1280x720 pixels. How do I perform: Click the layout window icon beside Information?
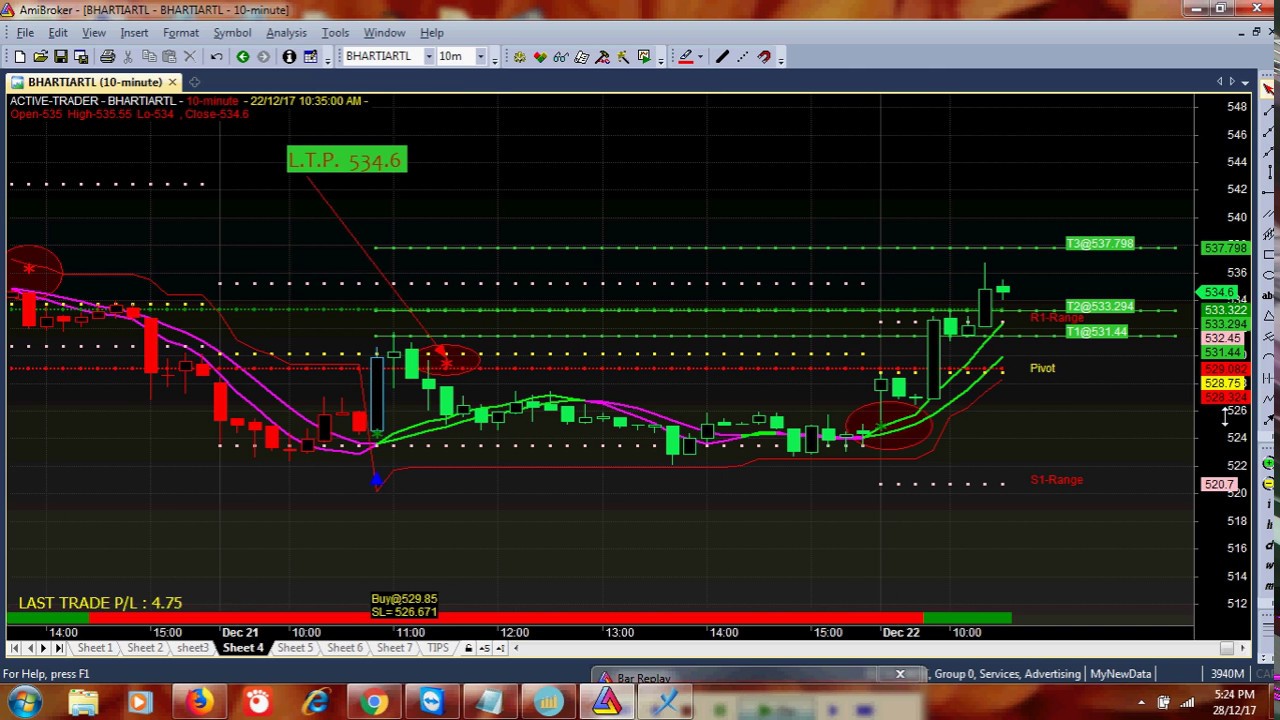click(310, 57)
